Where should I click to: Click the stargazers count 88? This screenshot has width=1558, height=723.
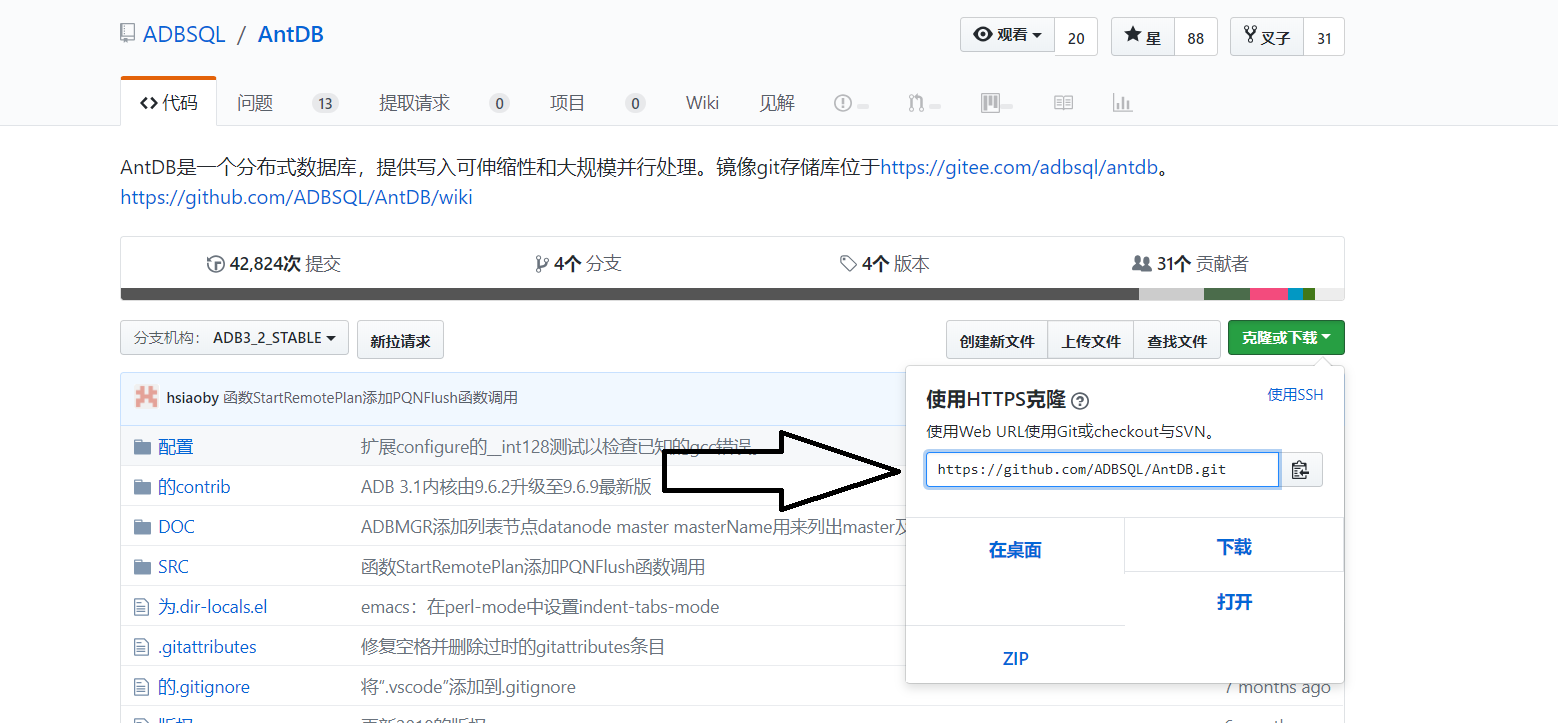[x=1195, y=37]
